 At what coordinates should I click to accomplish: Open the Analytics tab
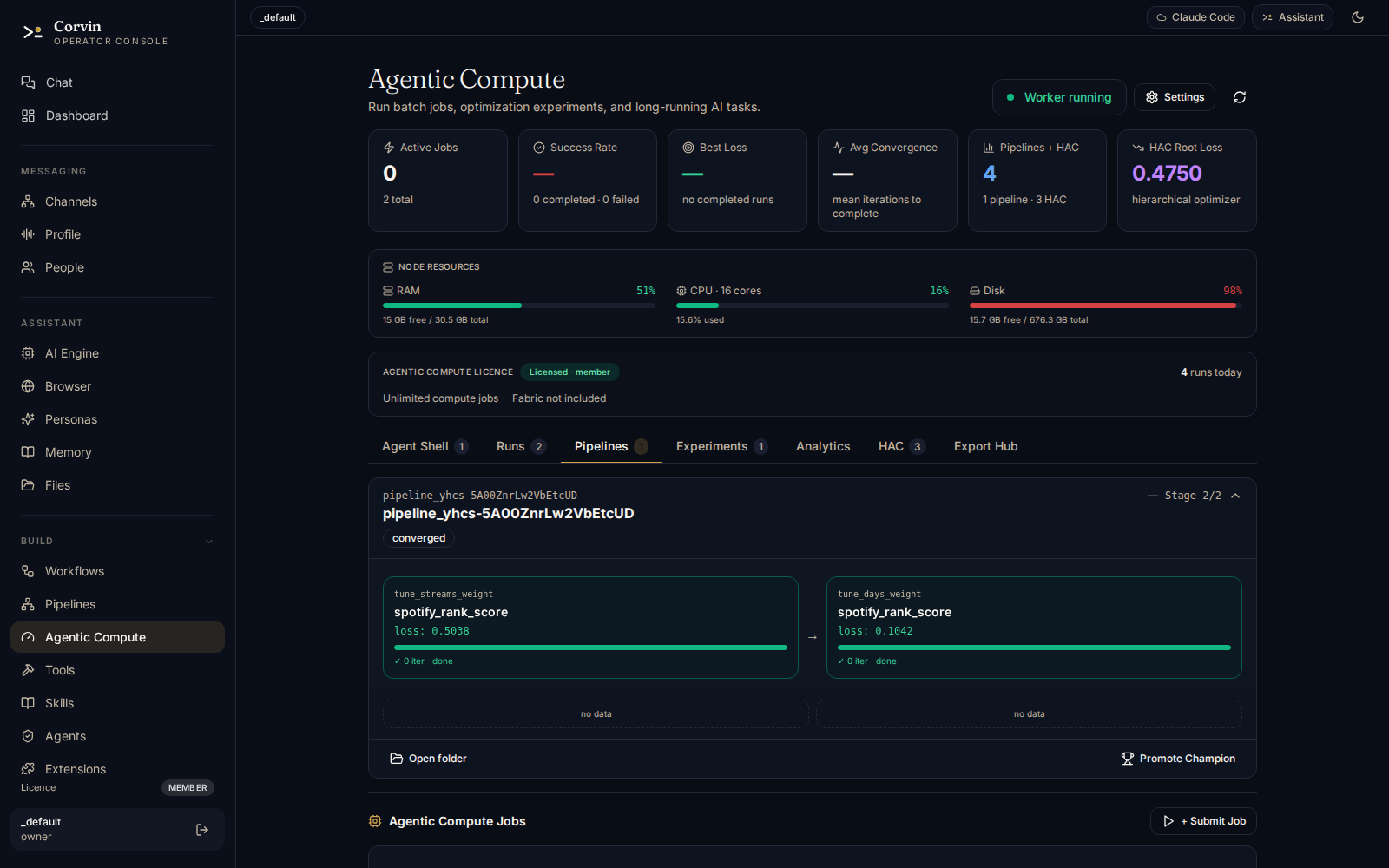[823, 446]
